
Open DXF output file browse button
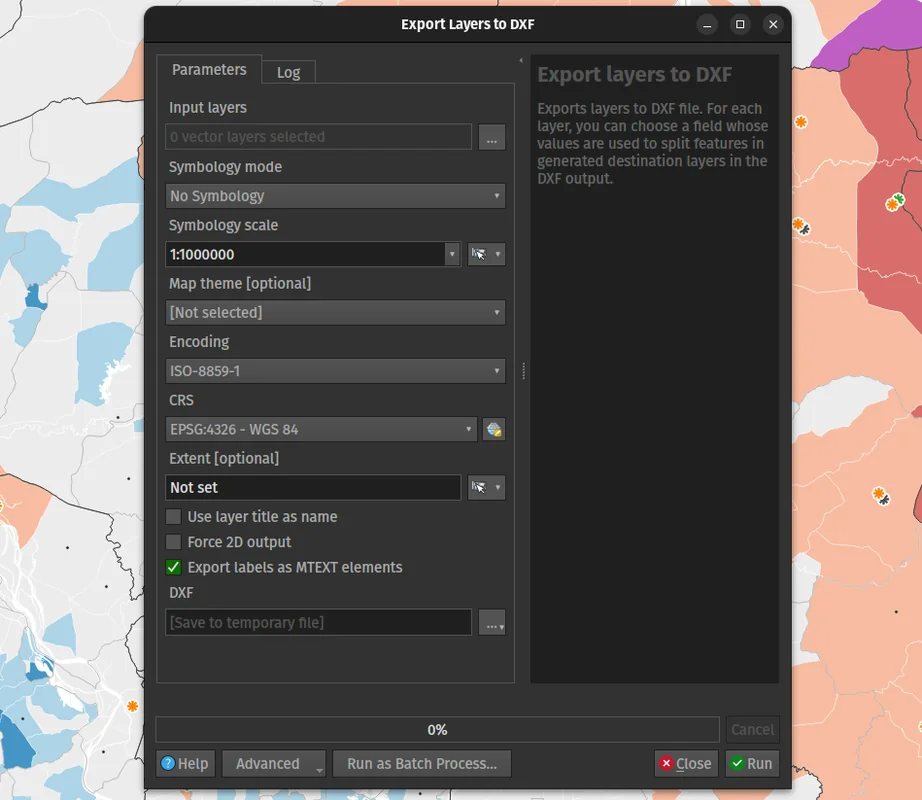point(491,623)
